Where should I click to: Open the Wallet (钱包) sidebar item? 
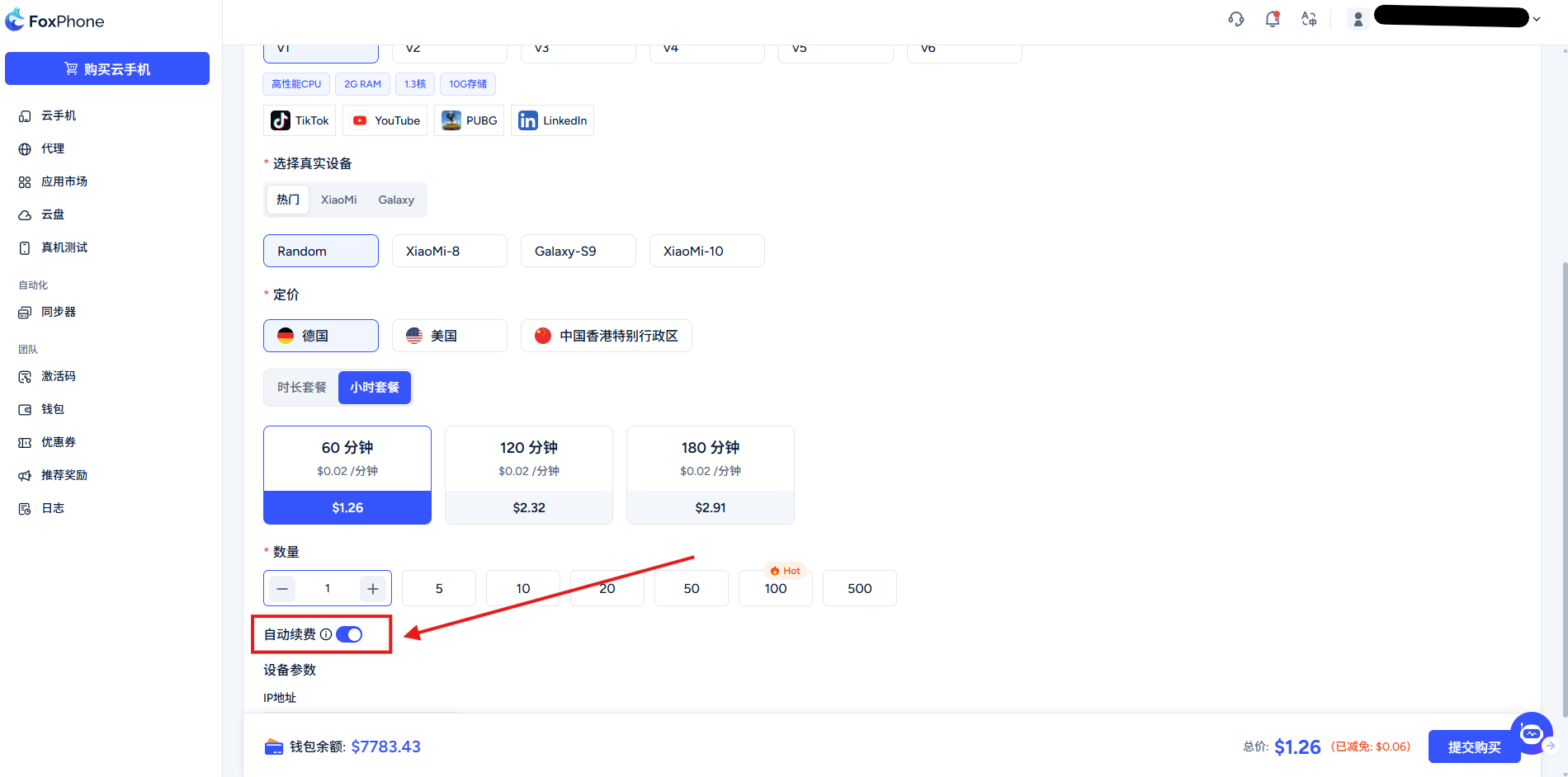(x=53, y=409)
